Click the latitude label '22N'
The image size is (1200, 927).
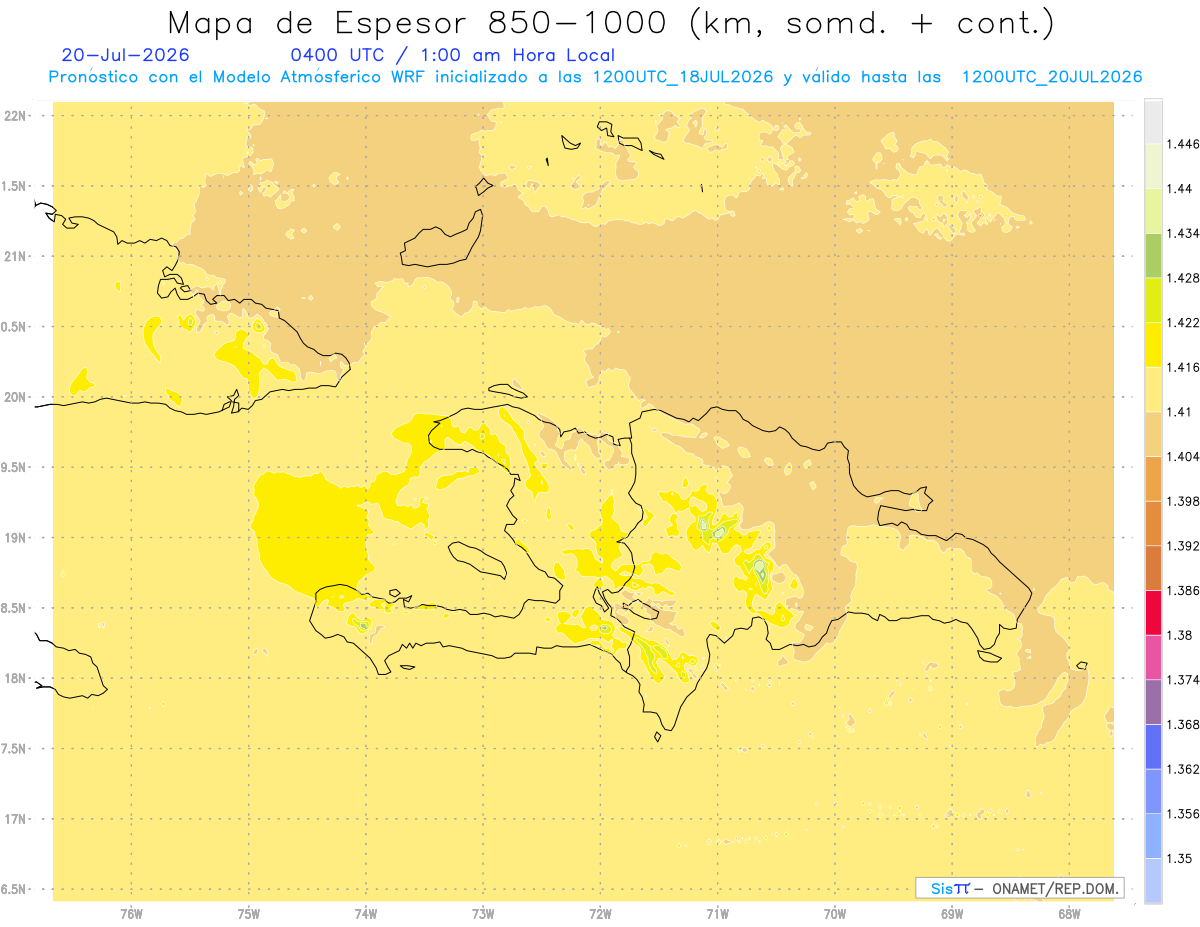click(x=15, y=115)
